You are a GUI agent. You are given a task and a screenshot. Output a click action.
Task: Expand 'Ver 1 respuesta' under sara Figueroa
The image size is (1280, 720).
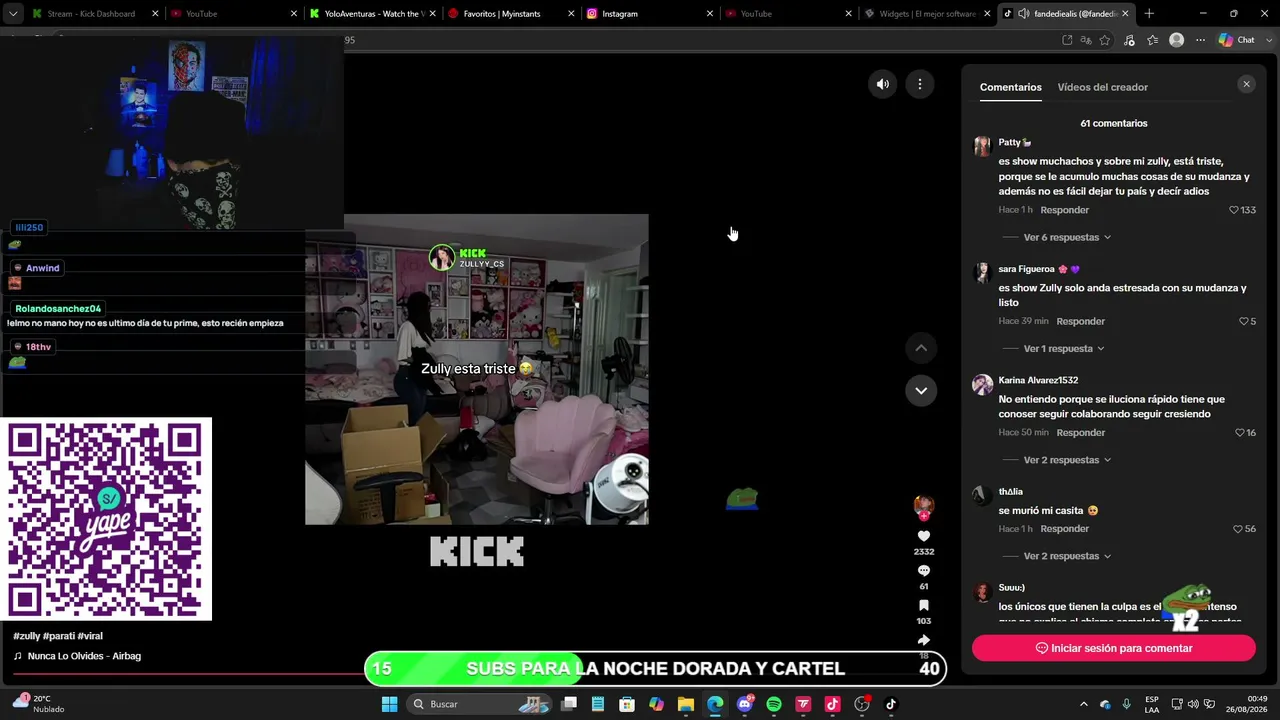[1064, 349]
